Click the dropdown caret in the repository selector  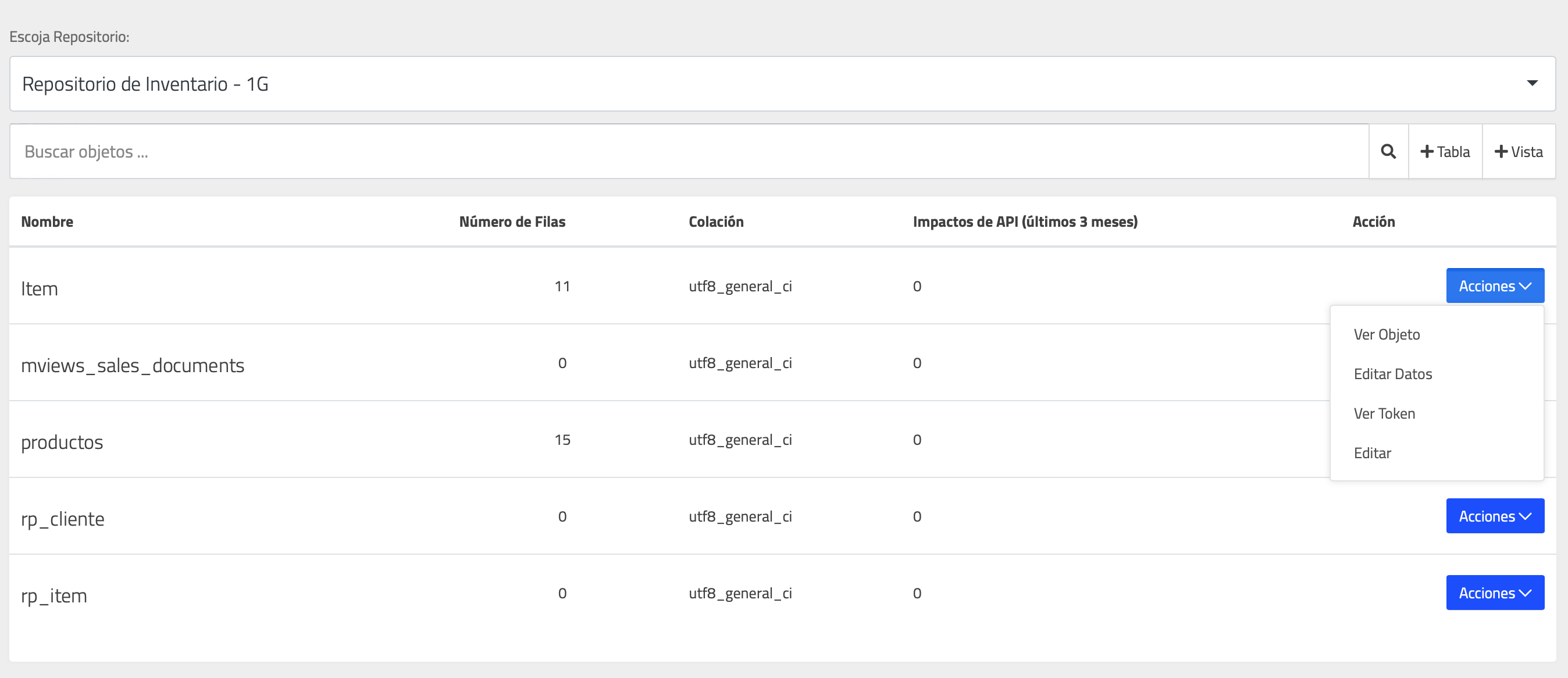(1531, 83)
